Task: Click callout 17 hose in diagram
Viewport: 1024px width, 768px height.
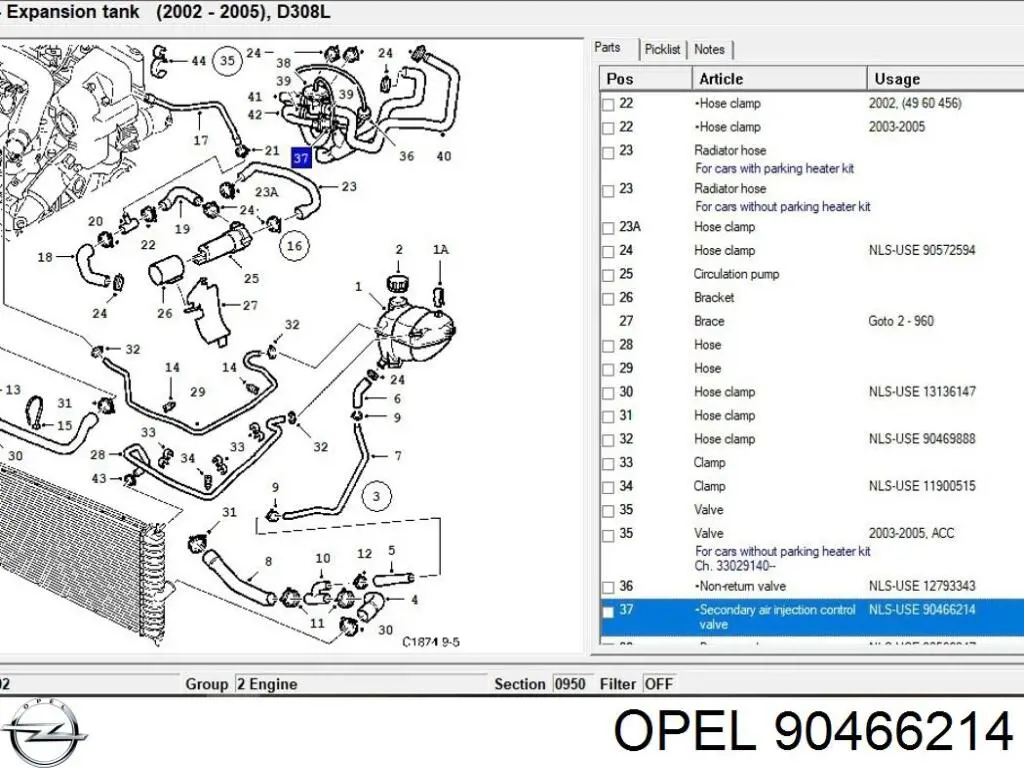Action: coord(200,140)
